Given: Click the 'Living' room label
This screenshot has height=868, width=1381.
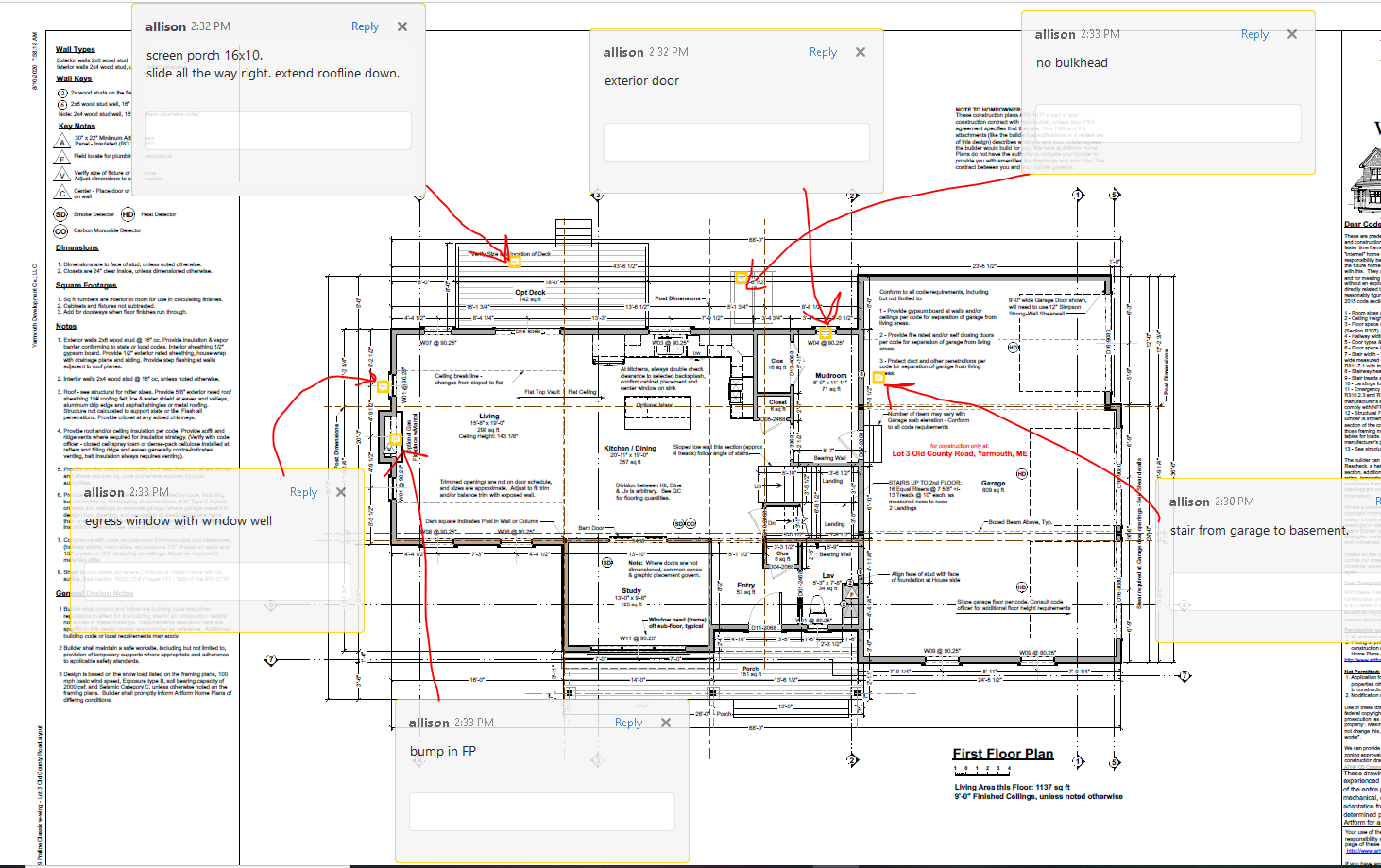Looking at the screenshot, I should click(489, 417).
